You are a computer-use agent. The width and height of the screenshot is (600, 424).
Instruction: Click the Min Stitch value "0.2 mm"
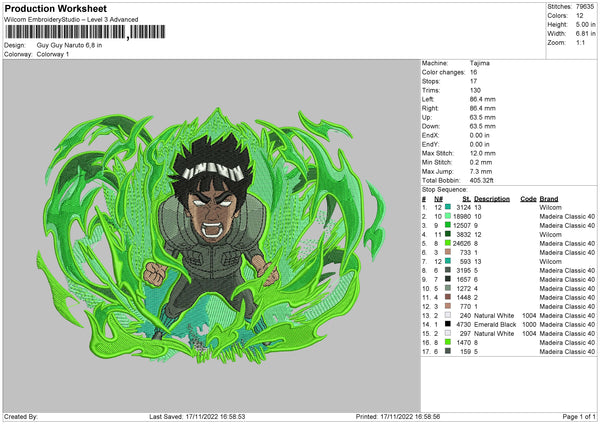[x=481, y=162]
